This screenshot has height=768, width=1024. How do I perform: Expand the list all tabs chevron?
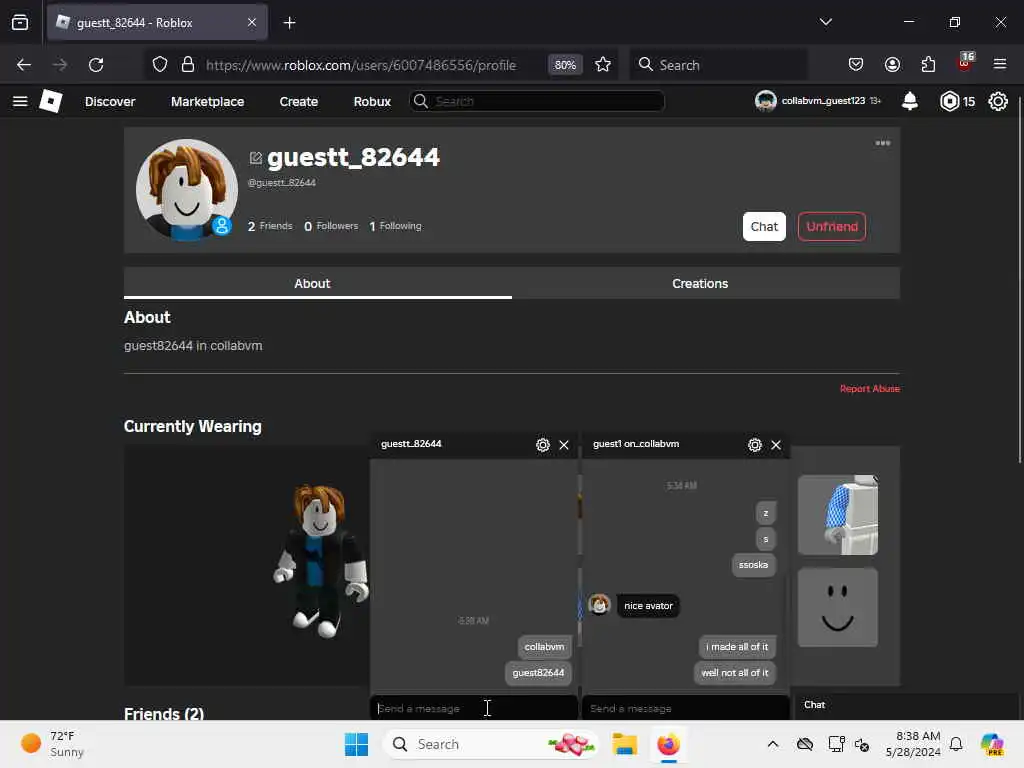click(x=825, y=22)
